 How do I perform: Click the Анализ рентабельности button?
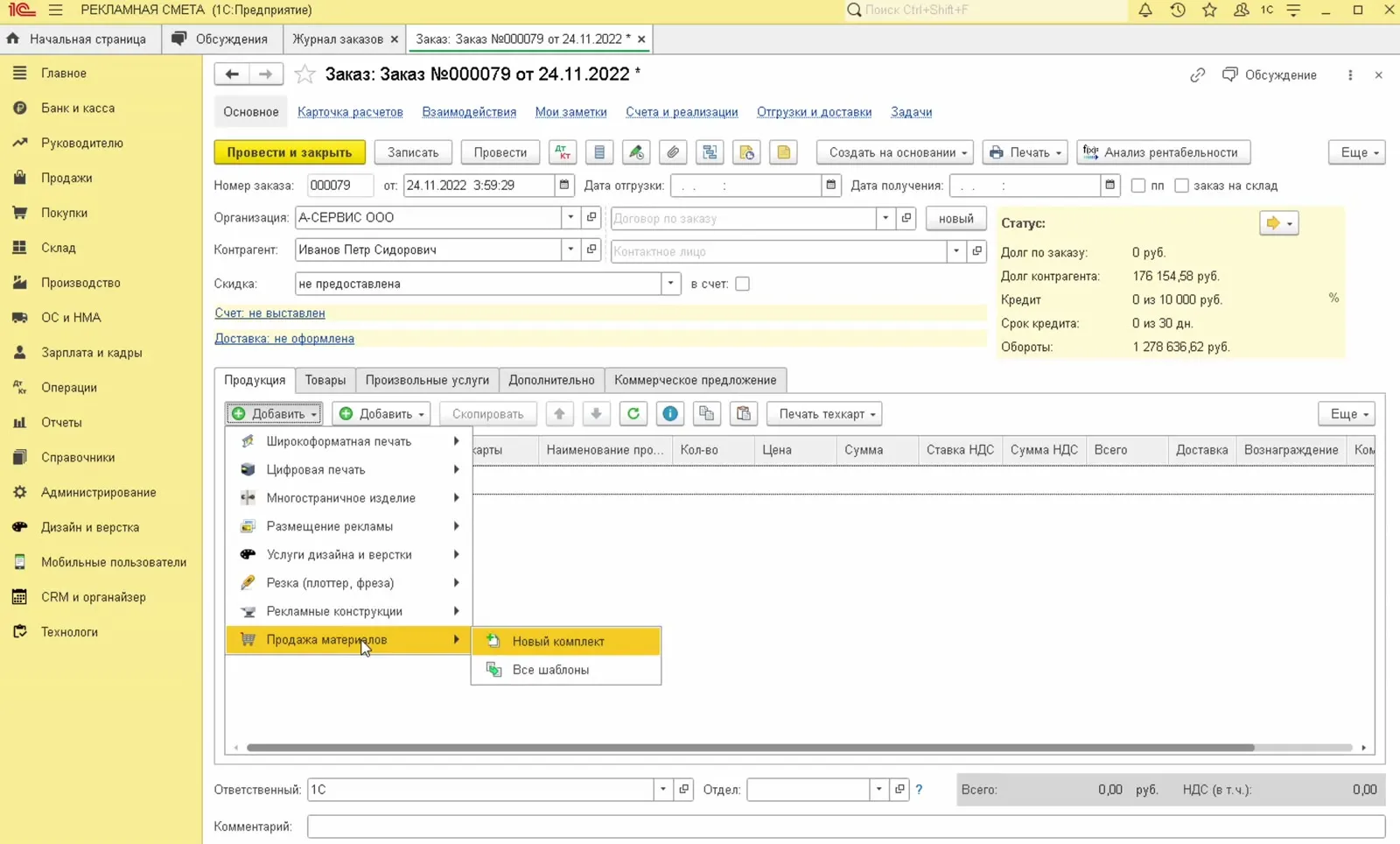(x=1163, y=152)
